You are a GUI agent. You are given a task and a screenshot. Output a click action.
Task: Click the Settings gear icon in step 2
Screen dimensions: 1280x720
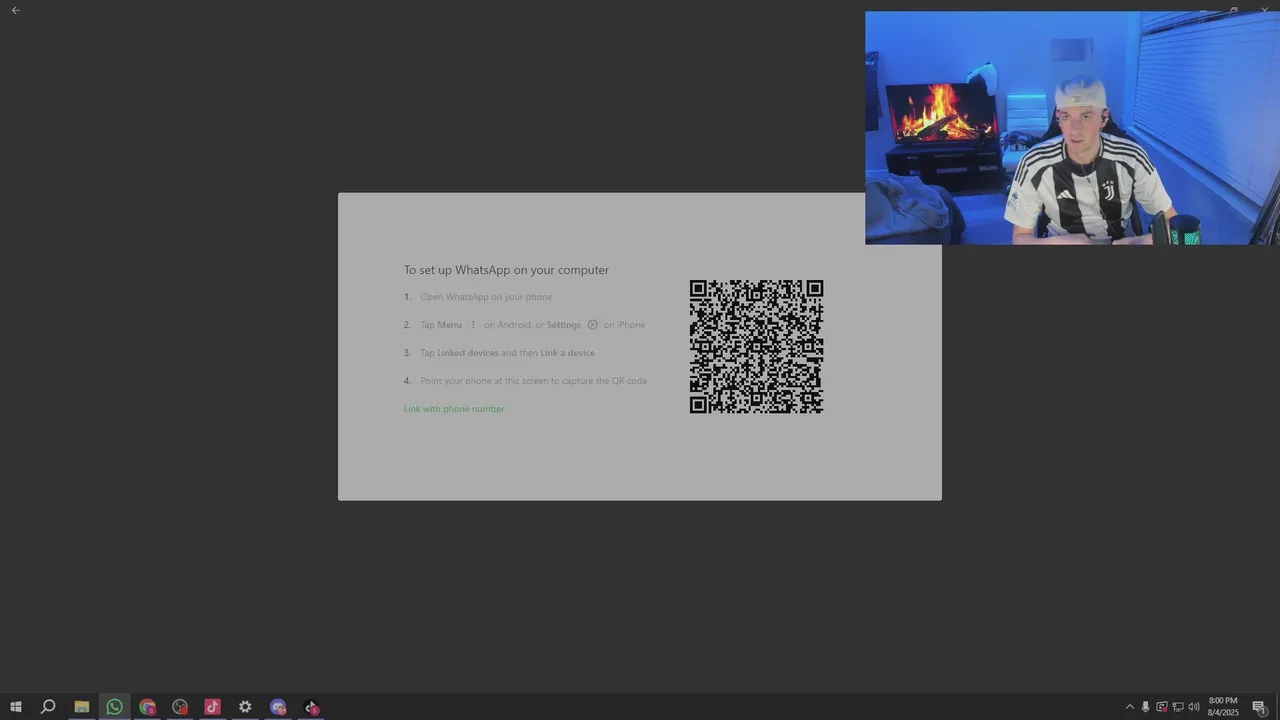(x=592, y=325)
